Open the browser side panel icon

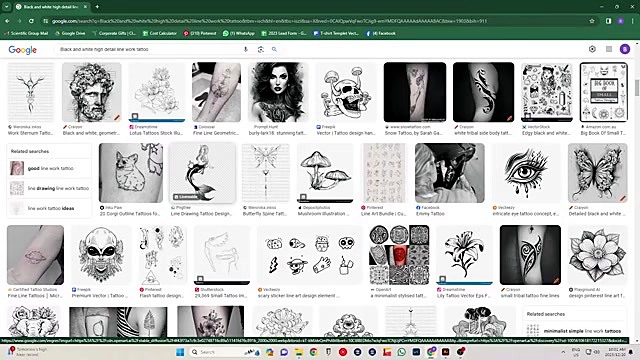coord(609,21)
